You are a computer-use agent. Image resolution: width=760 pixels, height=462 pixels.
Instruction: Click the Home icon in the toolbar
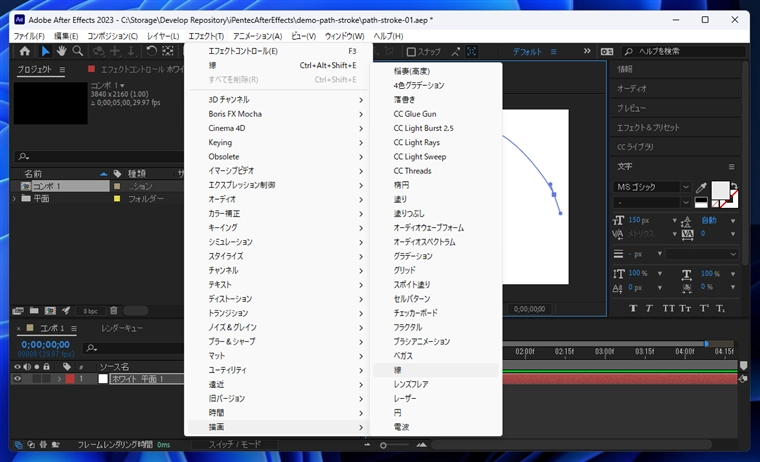[x=24, y=51]
